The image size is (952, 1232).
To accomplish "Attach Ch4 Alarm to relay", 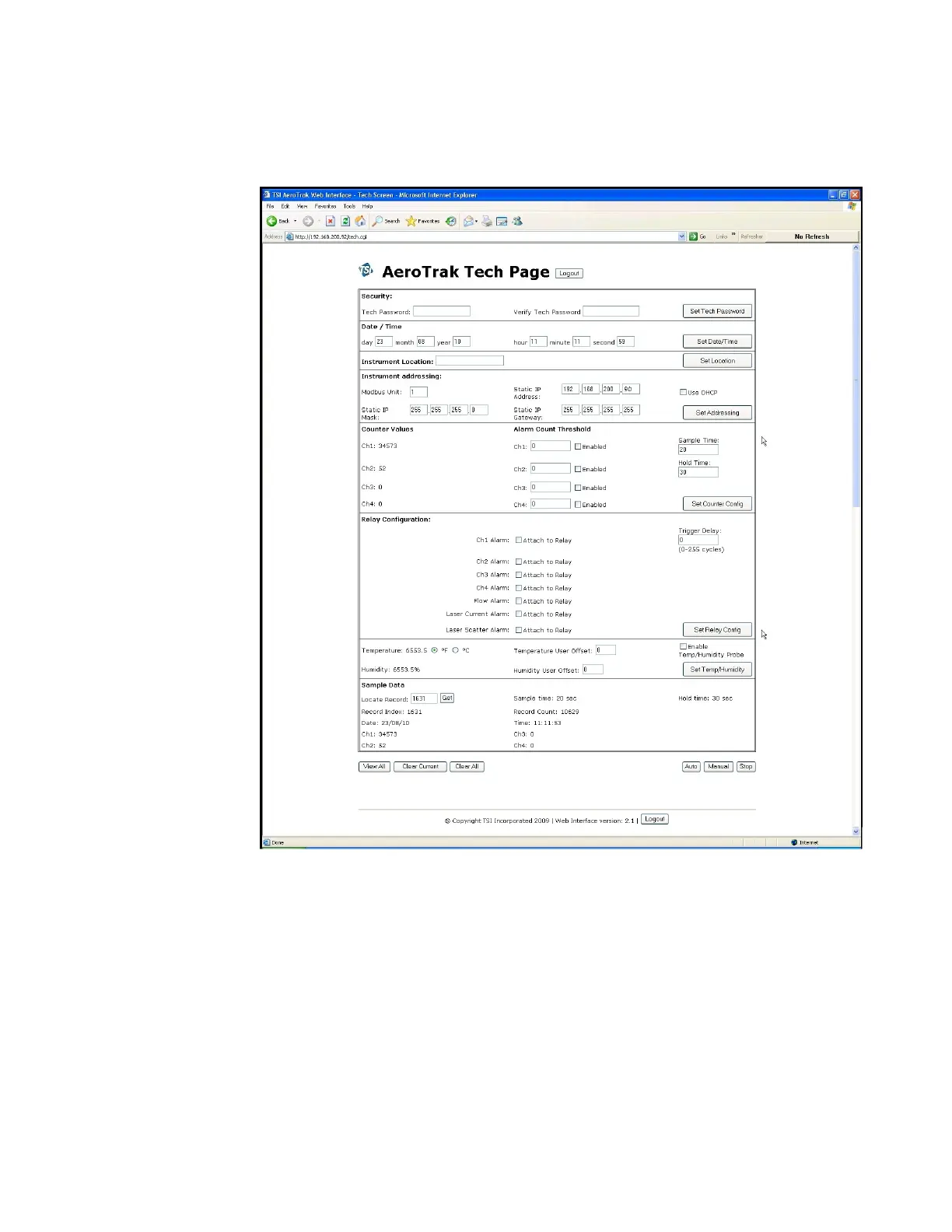I will (x=519, y=588).
